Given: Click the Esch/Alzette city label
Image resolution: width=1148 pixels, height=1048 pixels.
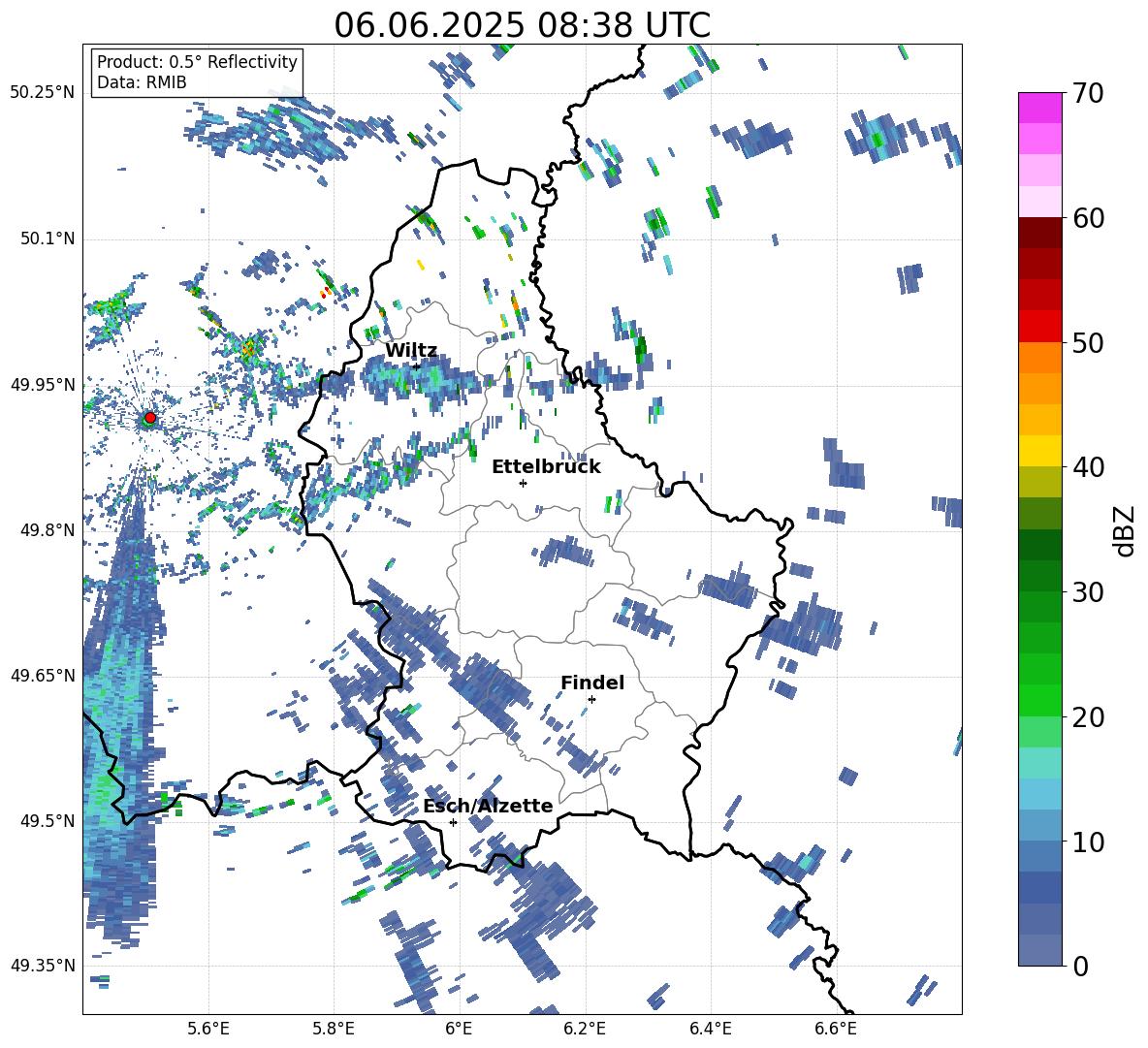Looking at the screenshot, I should [488, 807].
